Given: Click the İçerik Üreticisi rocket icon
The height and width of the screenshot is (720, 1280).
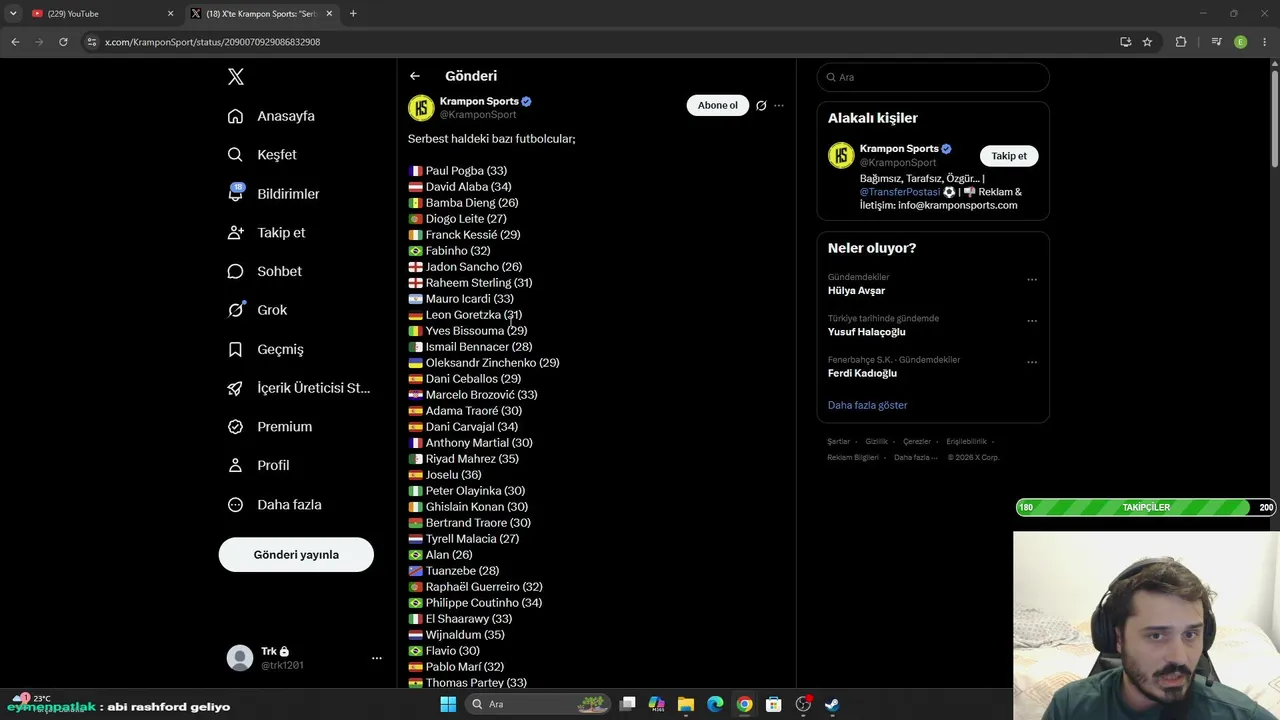Looking at the screenshot, I should point(236,388).
